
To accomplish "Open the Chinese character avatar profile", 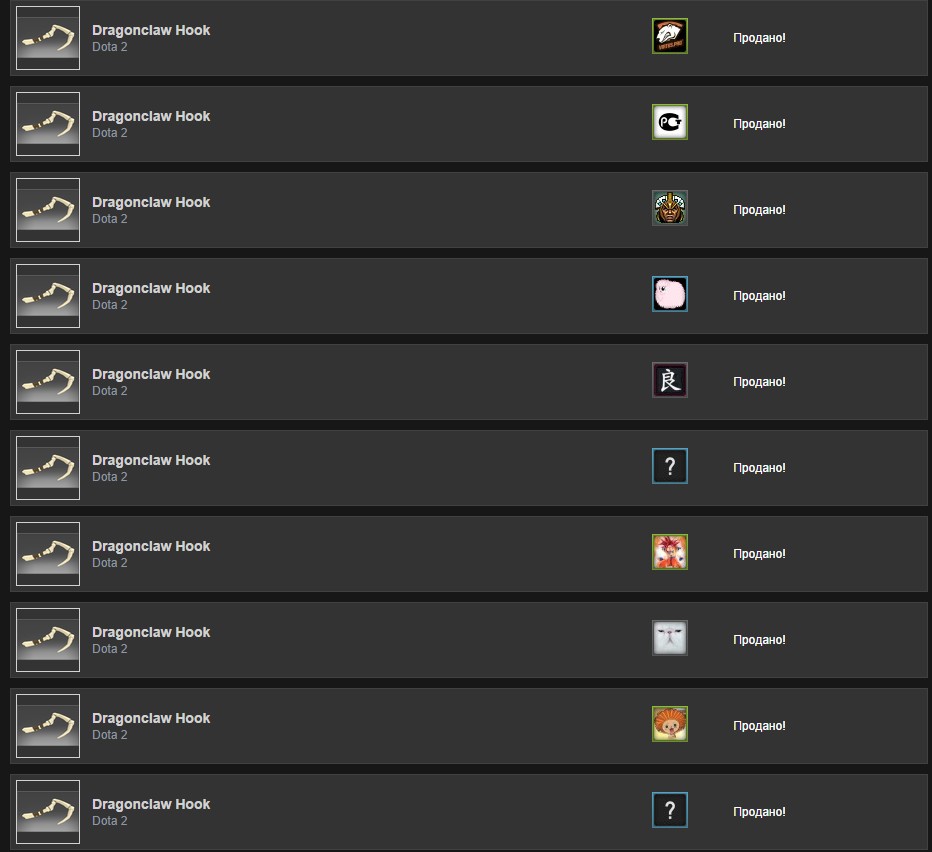I will click(x=669, y=380).
